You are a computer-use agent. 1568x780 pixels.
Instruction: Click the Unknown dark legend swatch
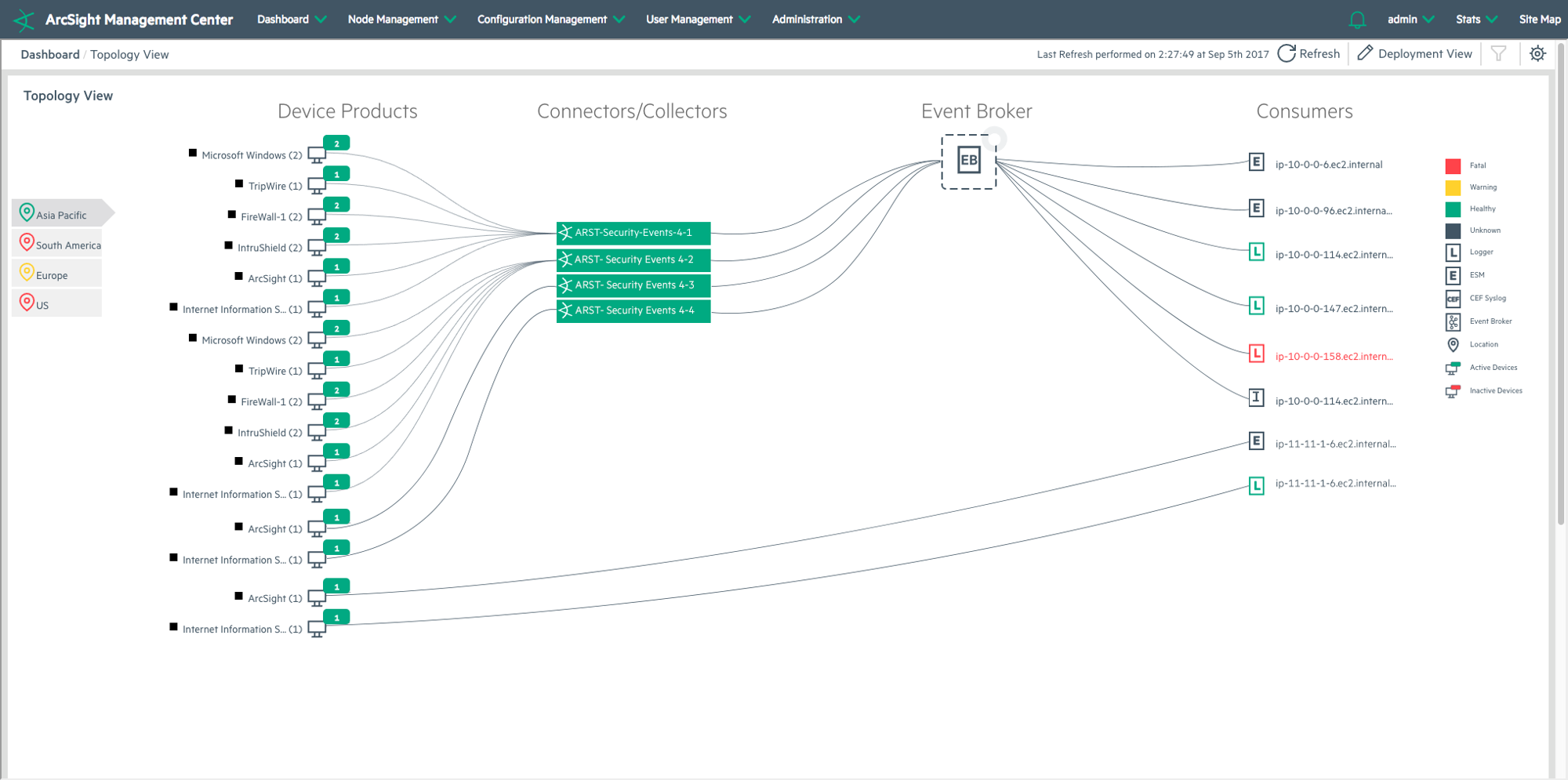point(1453,230)
